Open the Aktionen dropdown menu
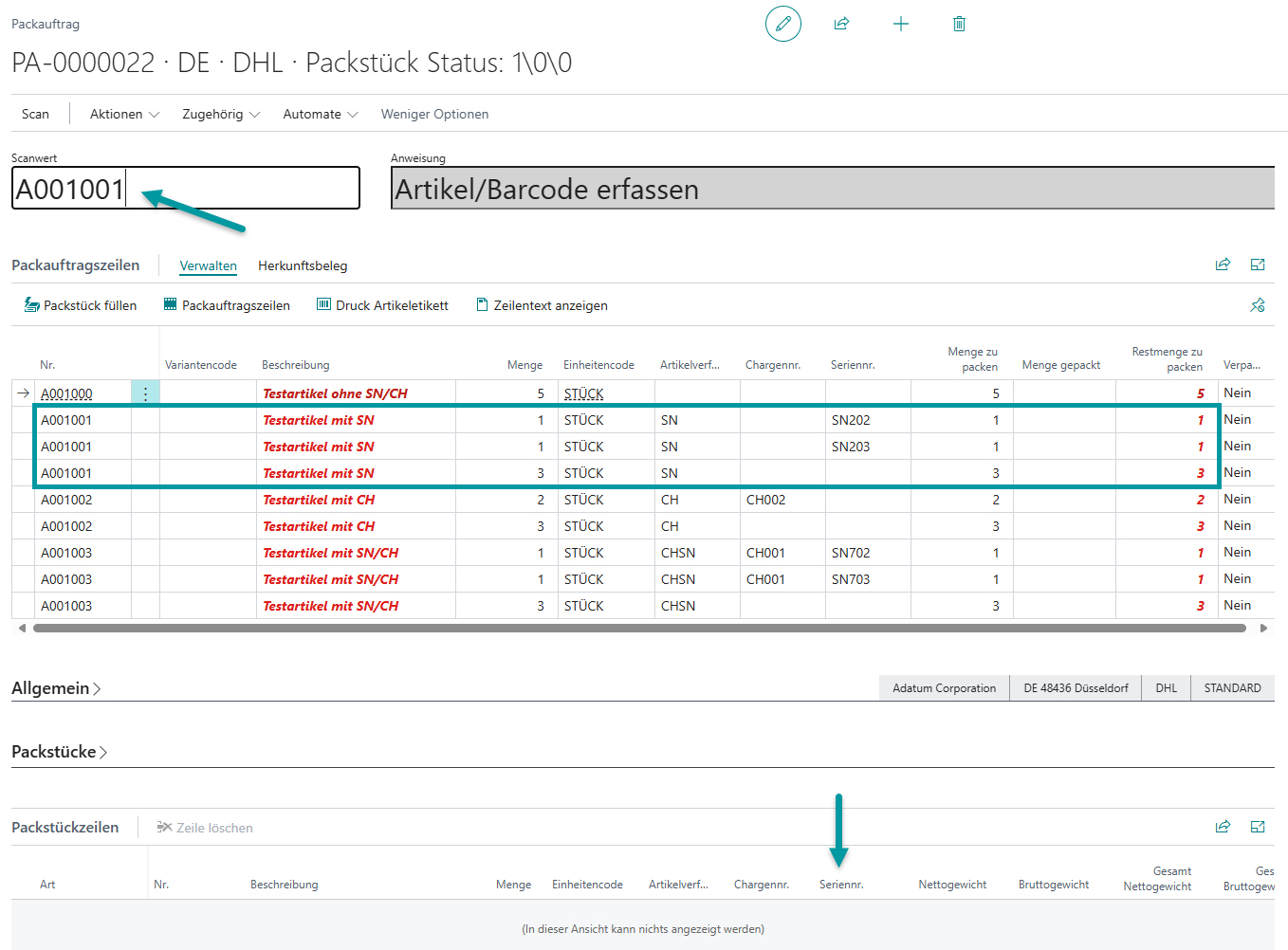 pyautogui.click(x=124, y=114)
